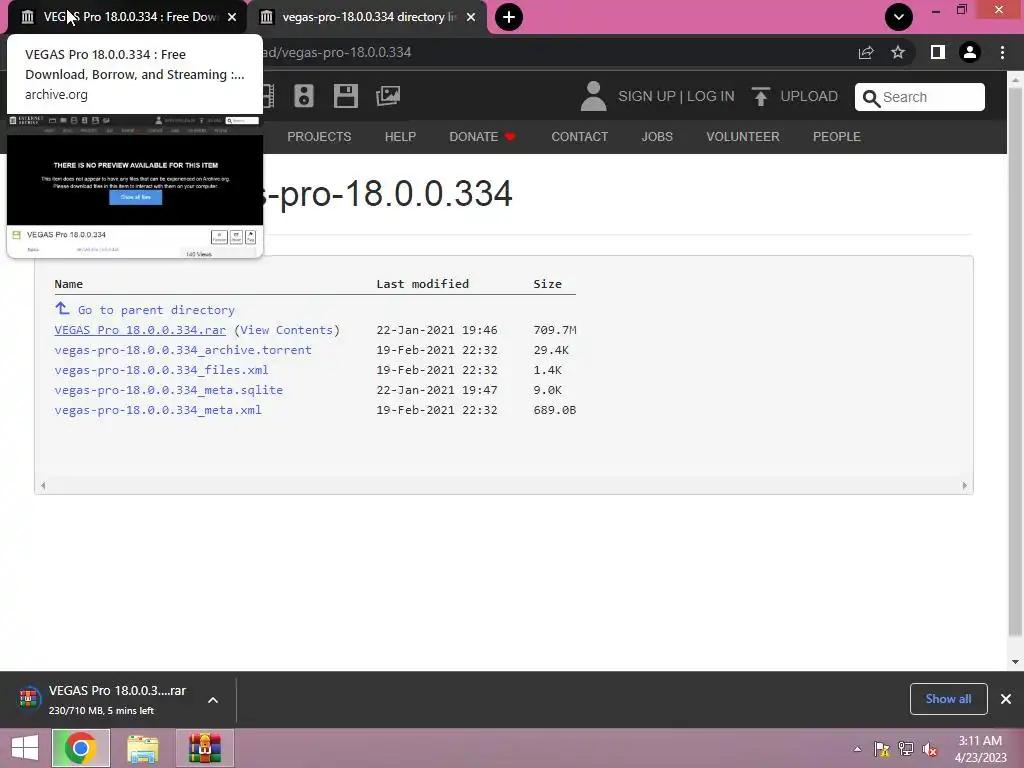Open the archive.org images media icon
Image resolution: width=1024 pixels, height=768 pixels.
[x=388, y=96]
